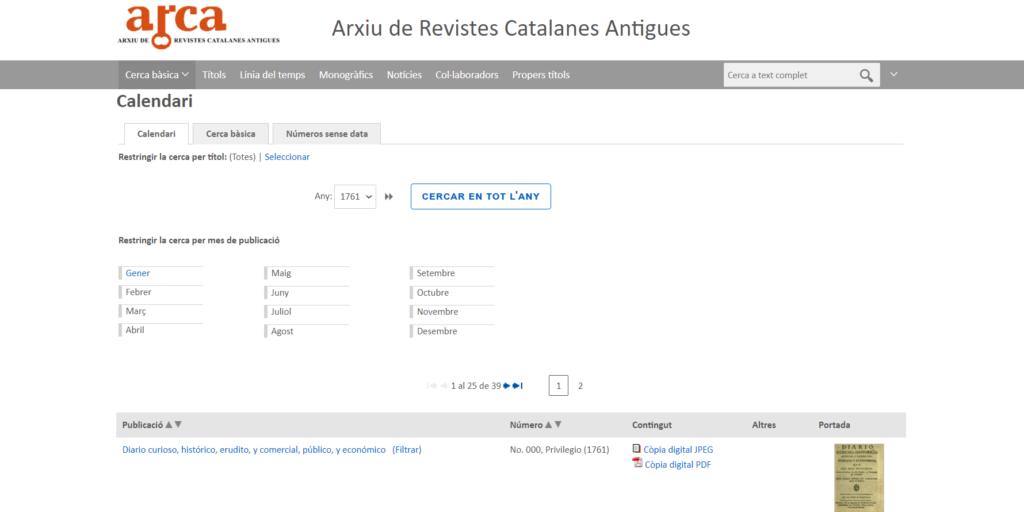
Task: Open Còpia digital JPEG link
Action: 679,449
